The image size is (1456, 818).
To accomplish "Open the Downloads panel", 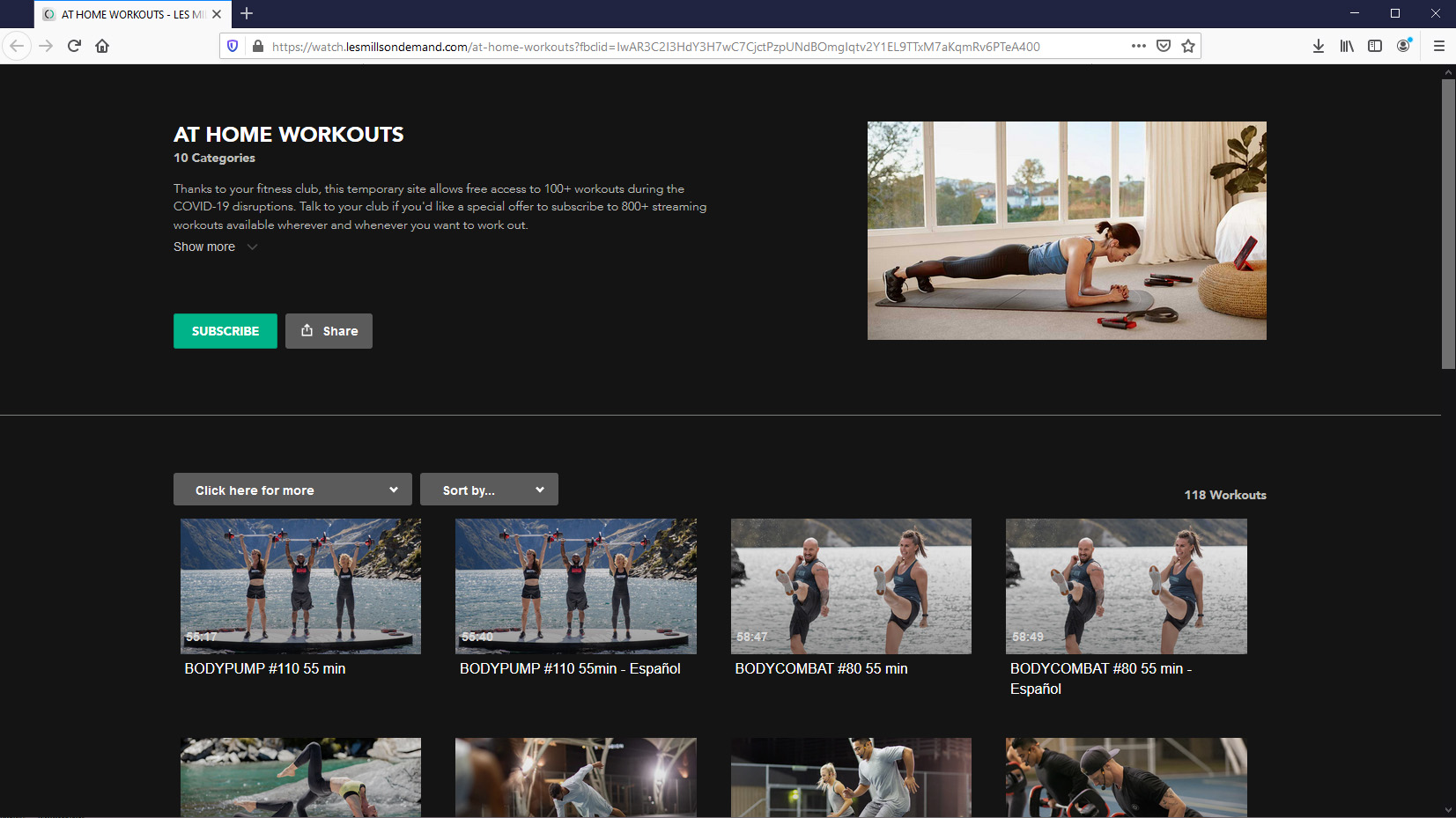I will (x=1319, y=46).
